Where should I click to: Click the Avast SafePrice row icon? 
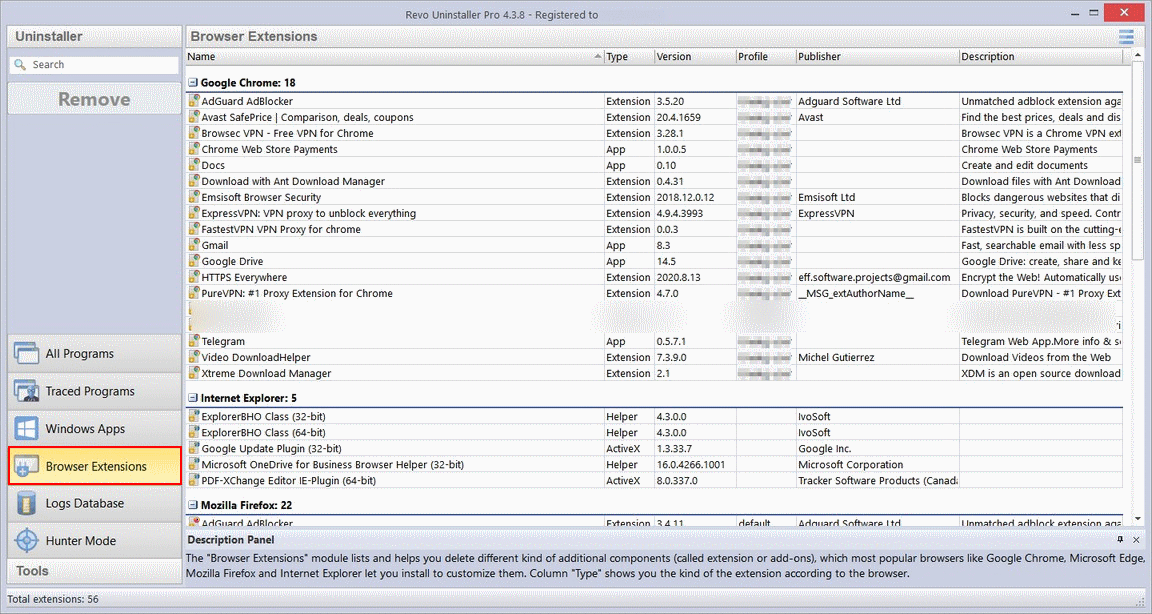pyautogui.click(x=194, y=117)
